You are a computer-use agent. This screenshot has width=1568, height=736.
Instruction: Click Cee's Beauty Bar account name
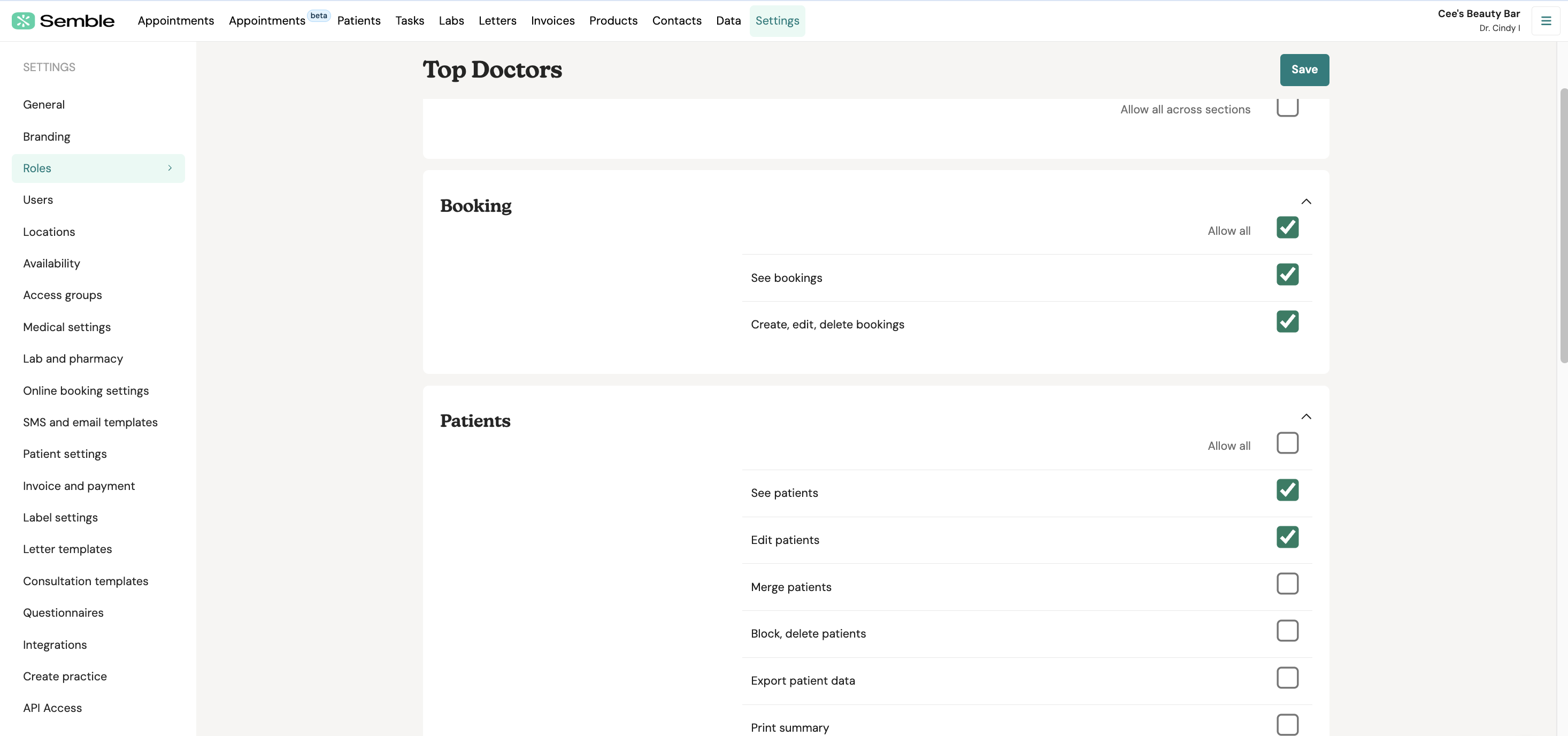pos(1479,14)
